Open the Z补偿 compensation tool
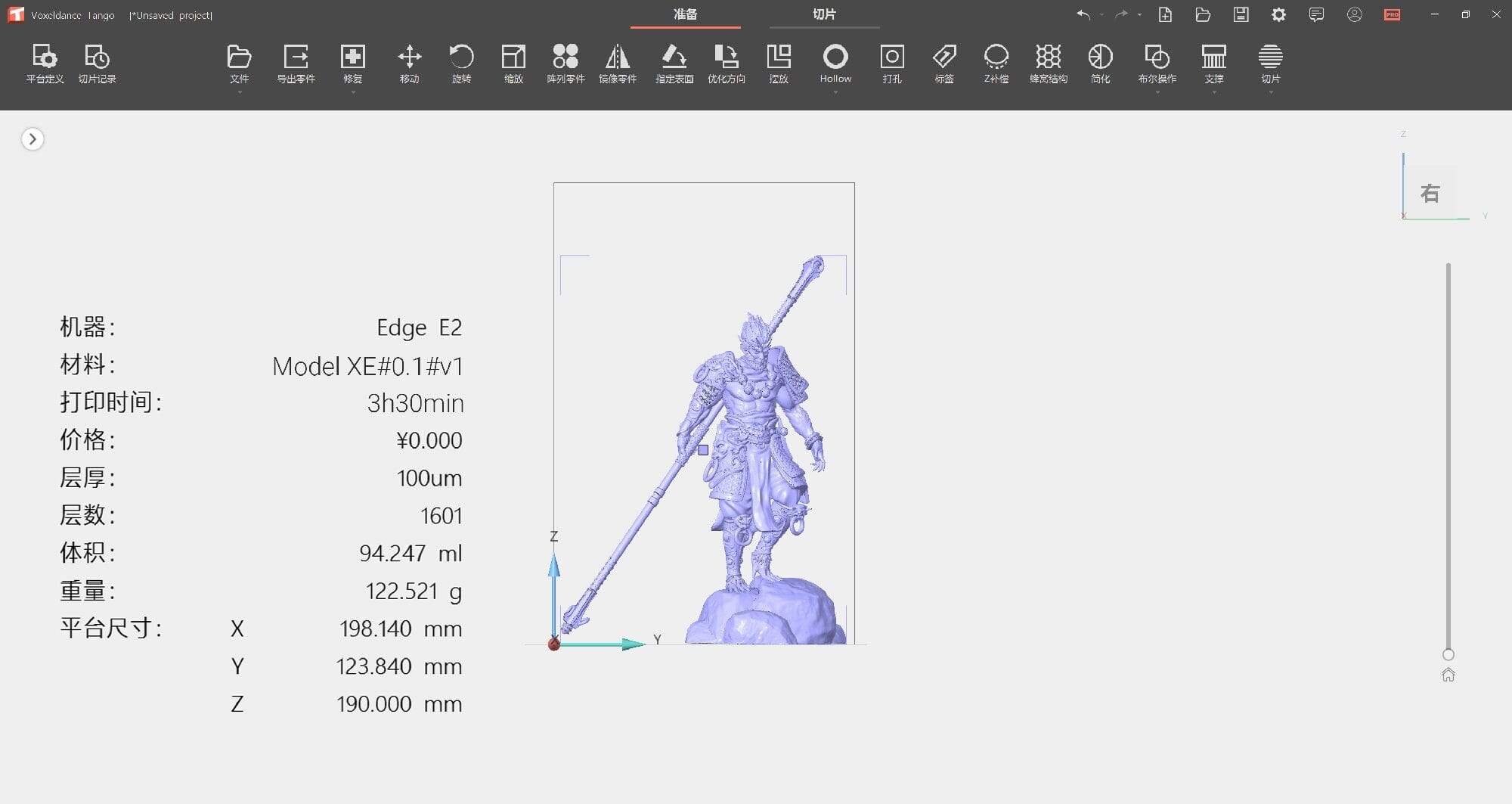 pyautogui.click(x=996, y=64)
